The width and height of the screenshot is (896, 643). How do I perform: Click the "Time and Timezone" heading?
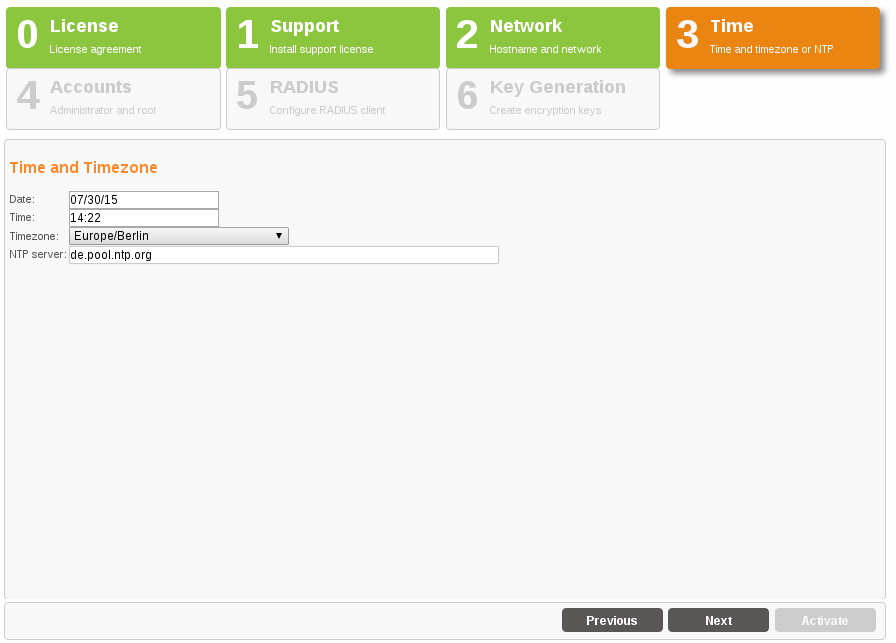coord(83,168)
